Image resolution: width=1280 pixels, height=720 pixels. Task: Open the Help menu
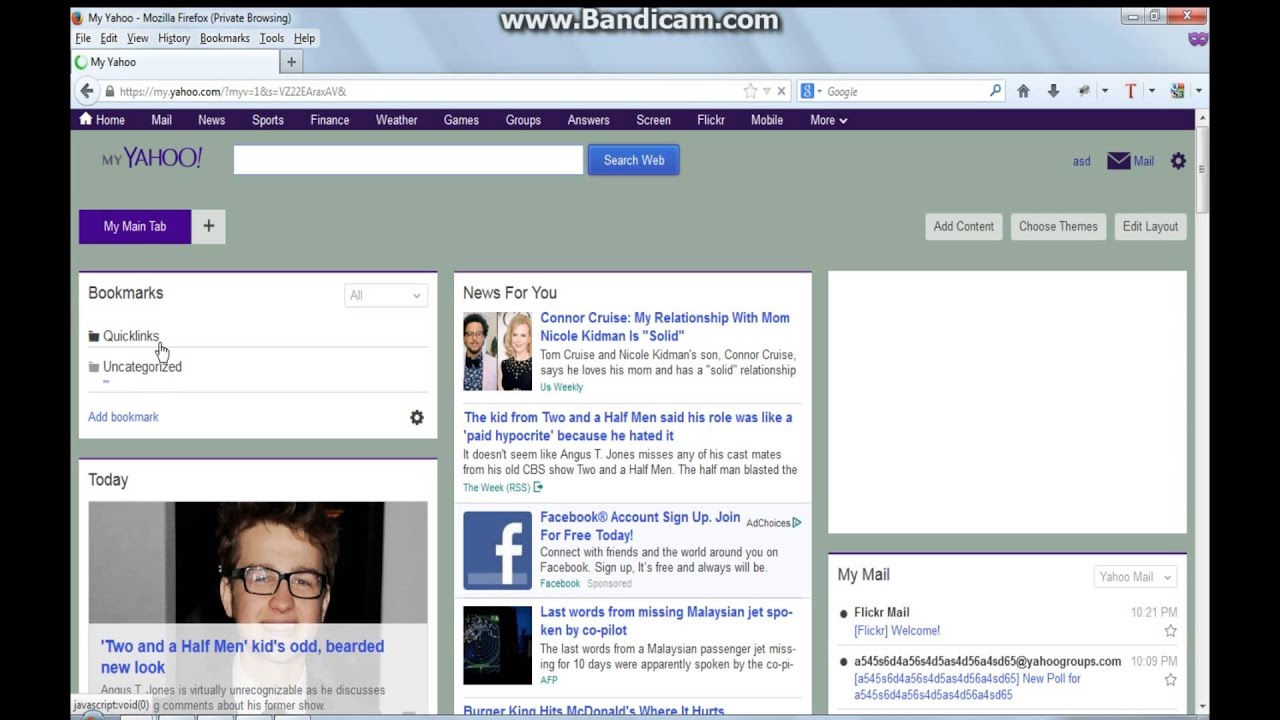304,38
